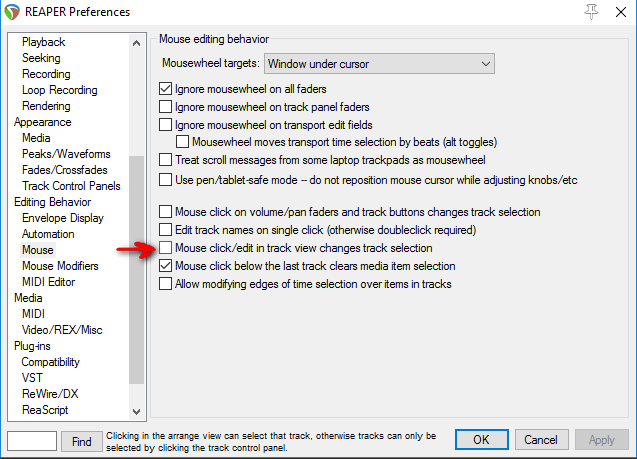Open the Seeking preferences page

[41, 58]
